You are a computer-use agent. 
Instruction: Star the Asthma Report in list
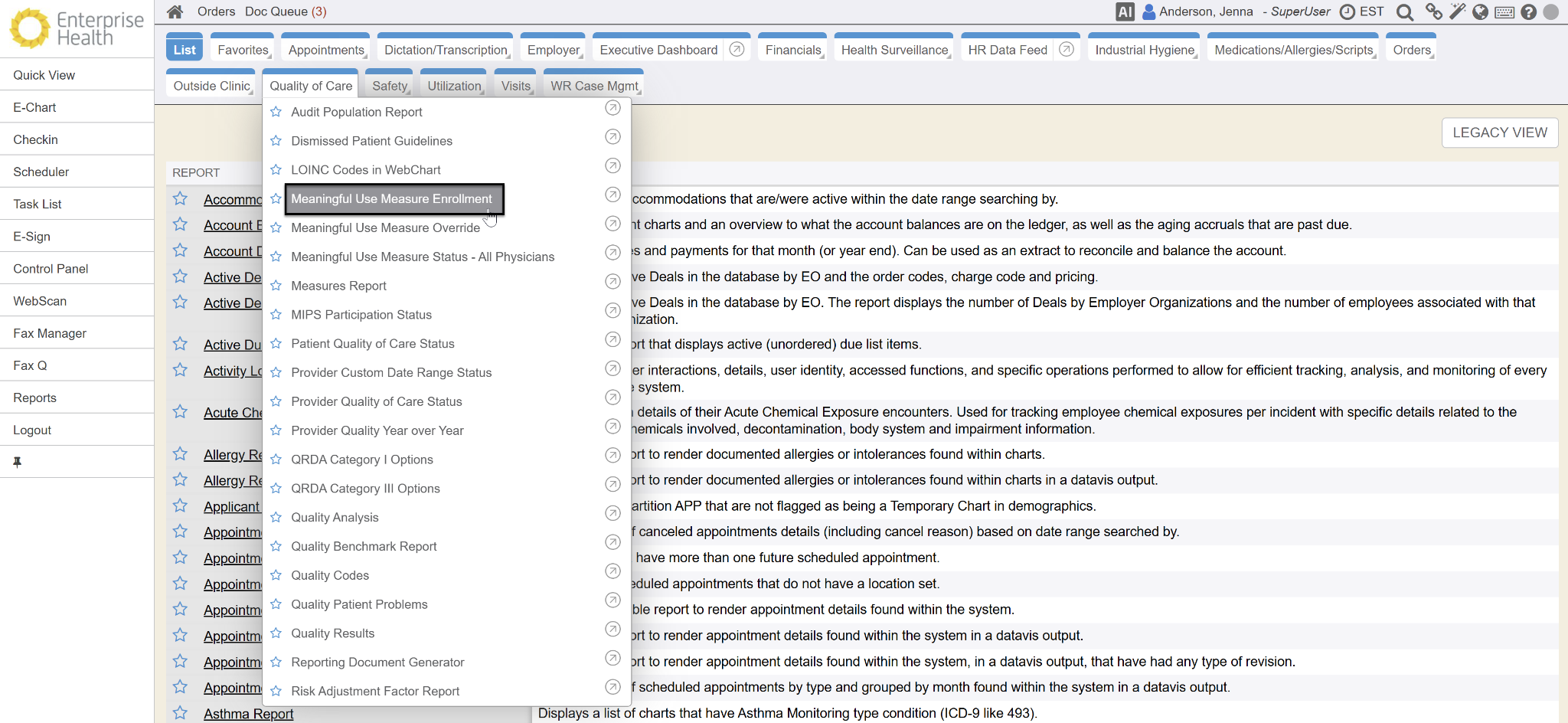pyautogui.click(x=180, y=713)
